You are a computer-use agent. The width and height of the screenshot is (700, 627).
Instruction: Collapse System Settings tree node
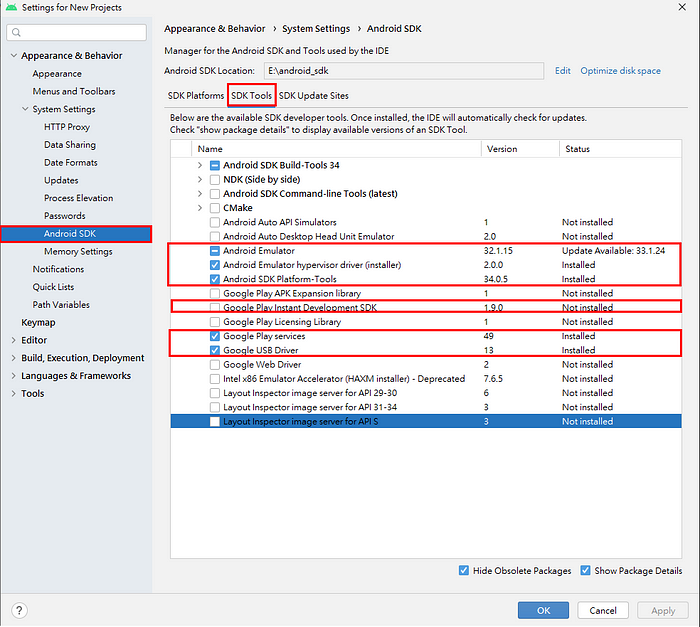[25, 109]
